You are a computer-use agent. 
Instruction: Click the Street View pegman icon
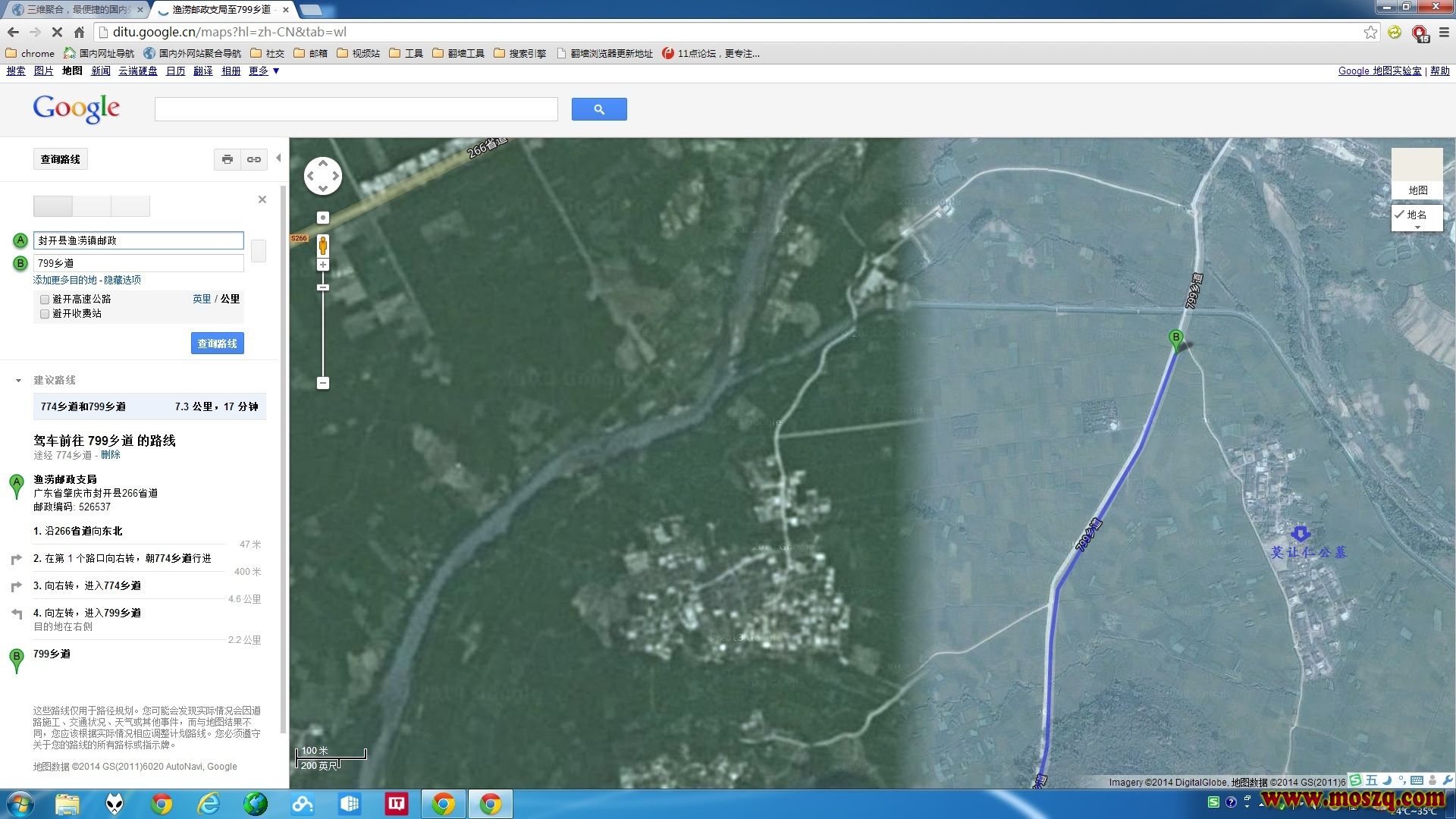pyautogui.click(x=323, y=245)
